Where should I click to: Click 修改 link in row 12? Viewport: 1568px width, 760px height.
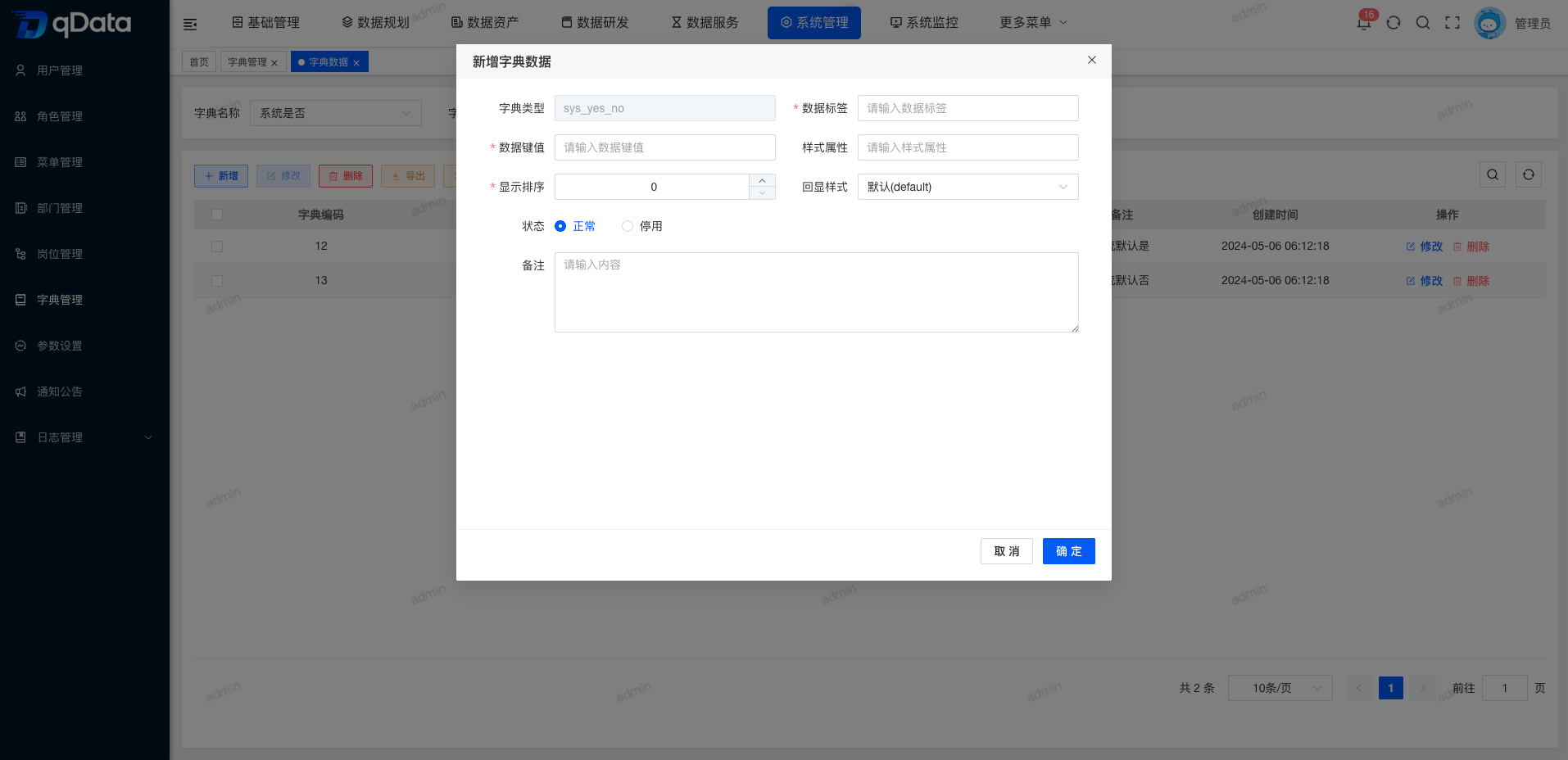1425,247
